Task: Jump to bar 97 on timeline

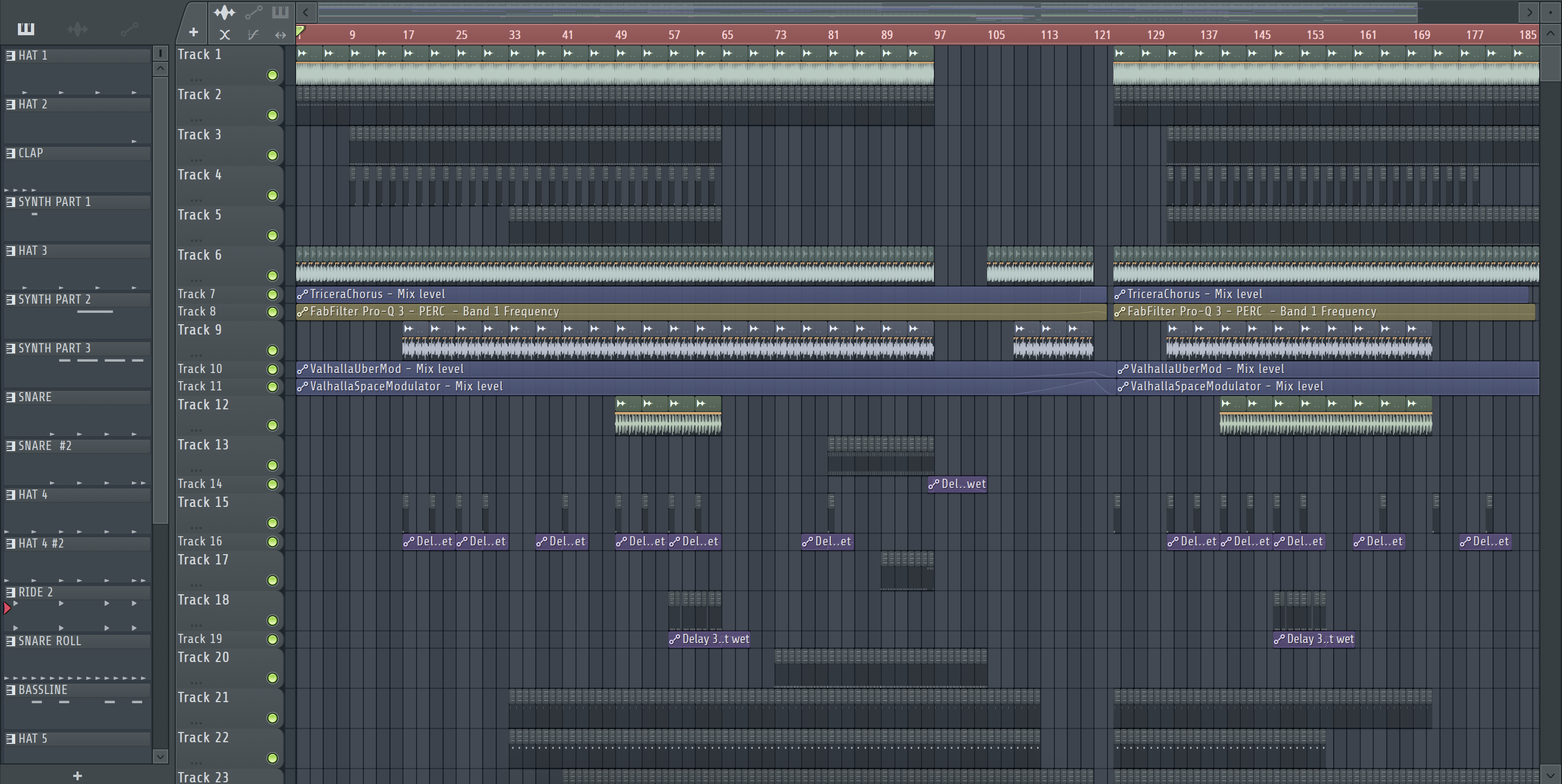Action: click(939, 35)
